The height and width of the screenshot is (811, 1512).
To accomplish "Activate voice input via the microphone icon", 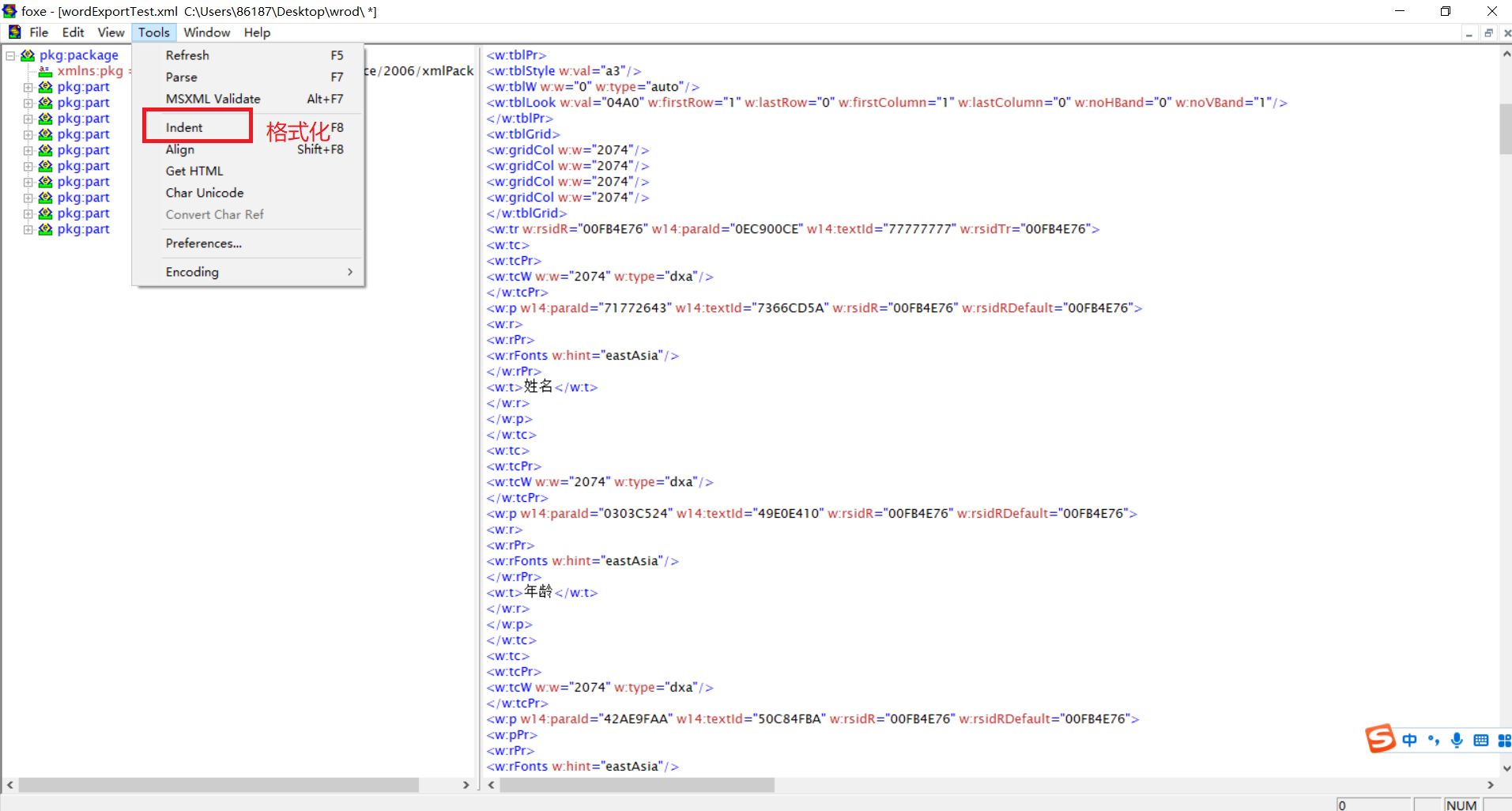I will pos(1457,741).
